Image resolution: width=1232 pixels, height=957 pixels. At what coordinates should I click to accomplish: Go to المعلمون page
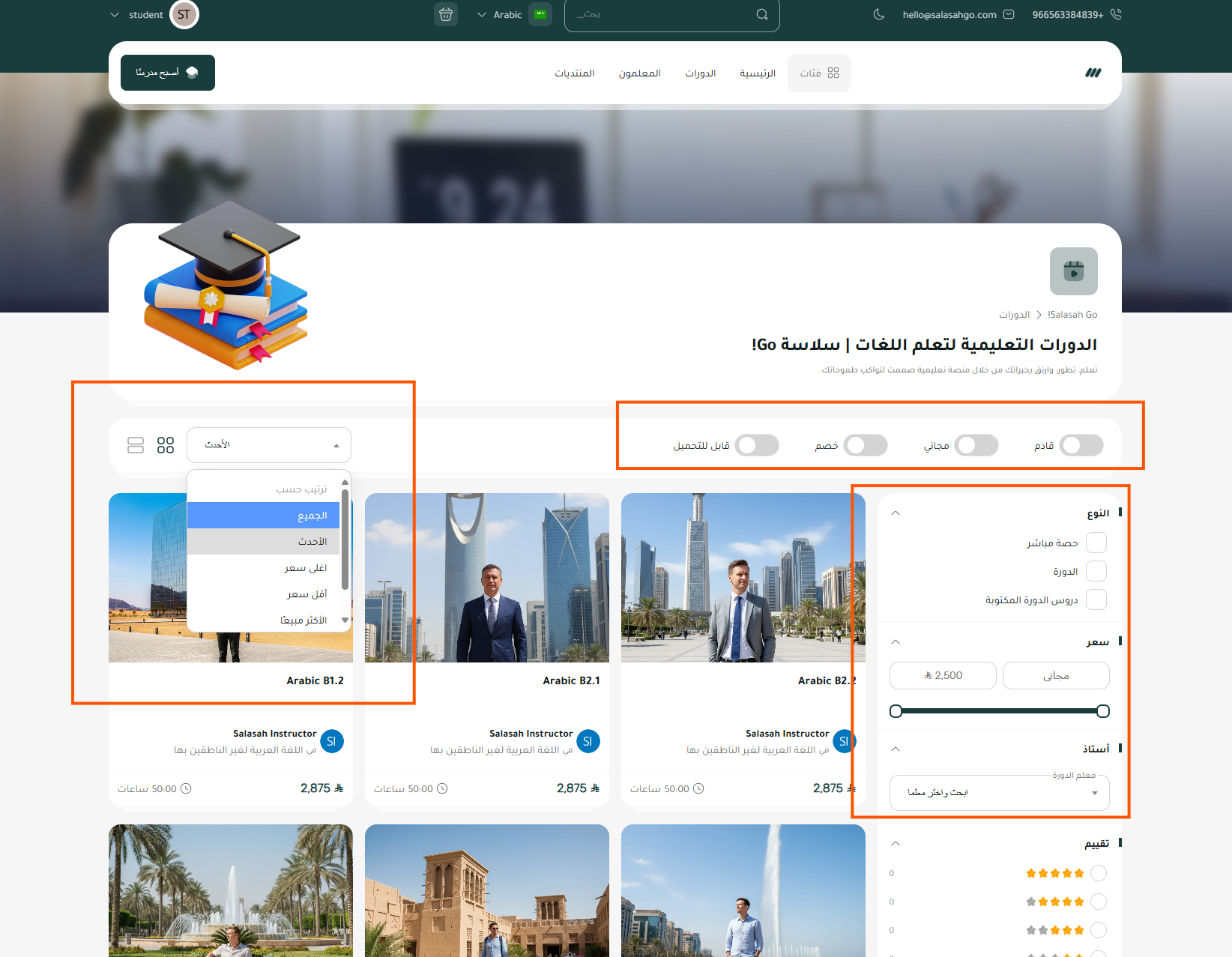point(639,73)
